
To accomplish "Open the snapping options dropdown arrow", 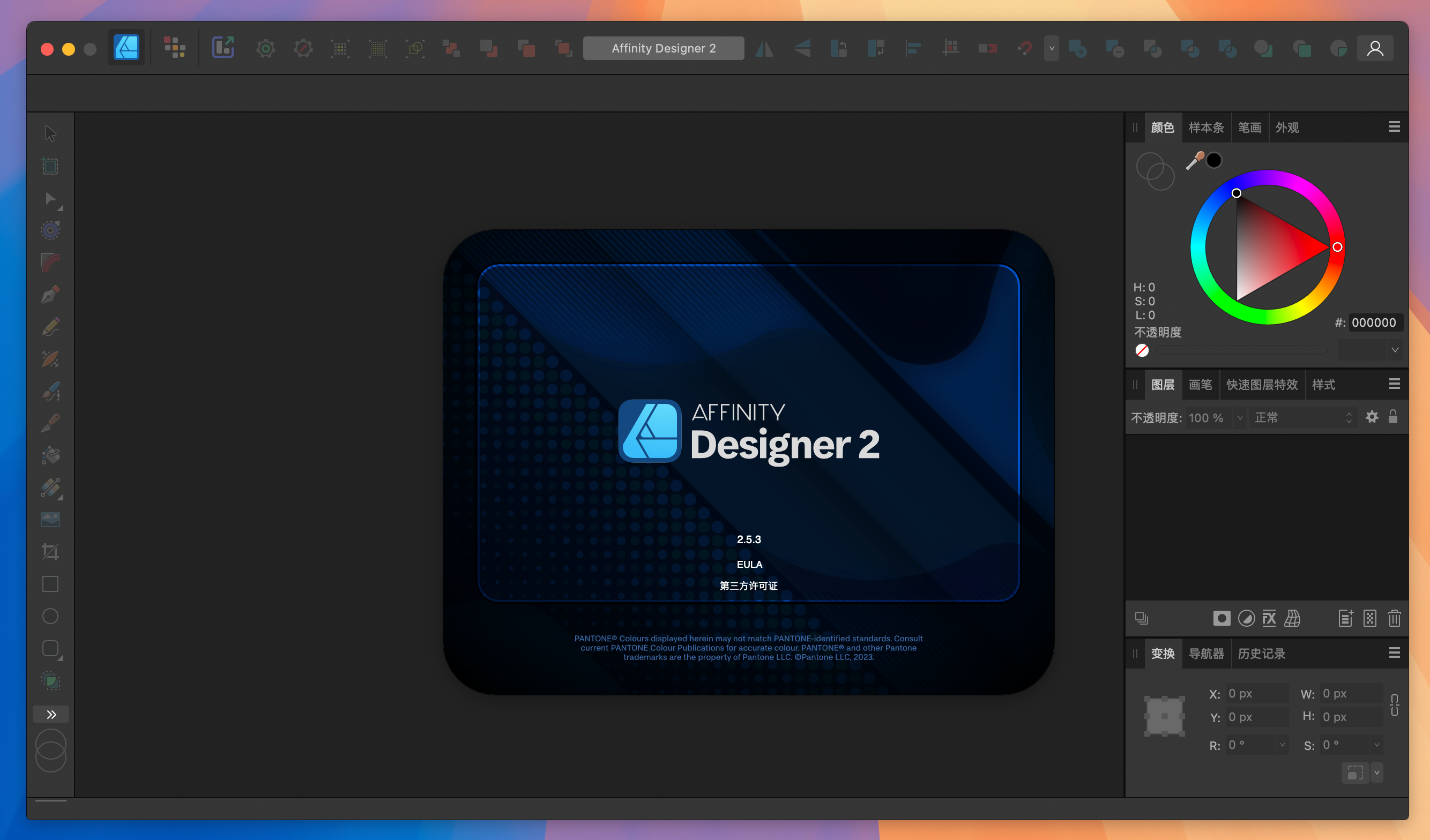I will (x=1052, y=48).
